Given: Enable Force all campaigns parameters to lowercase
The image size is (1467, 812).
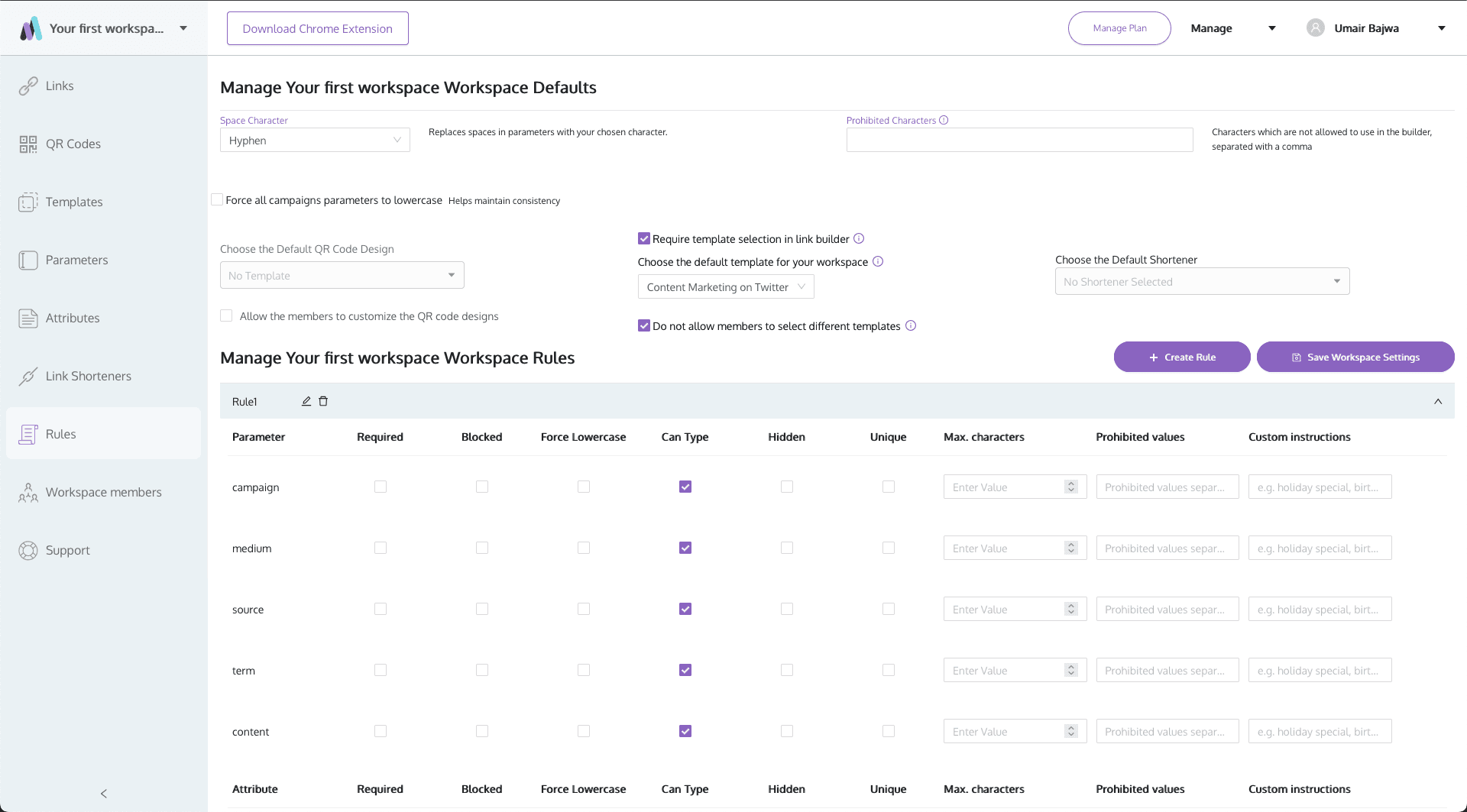Looking at the screenshot, I should pos(217,199).
